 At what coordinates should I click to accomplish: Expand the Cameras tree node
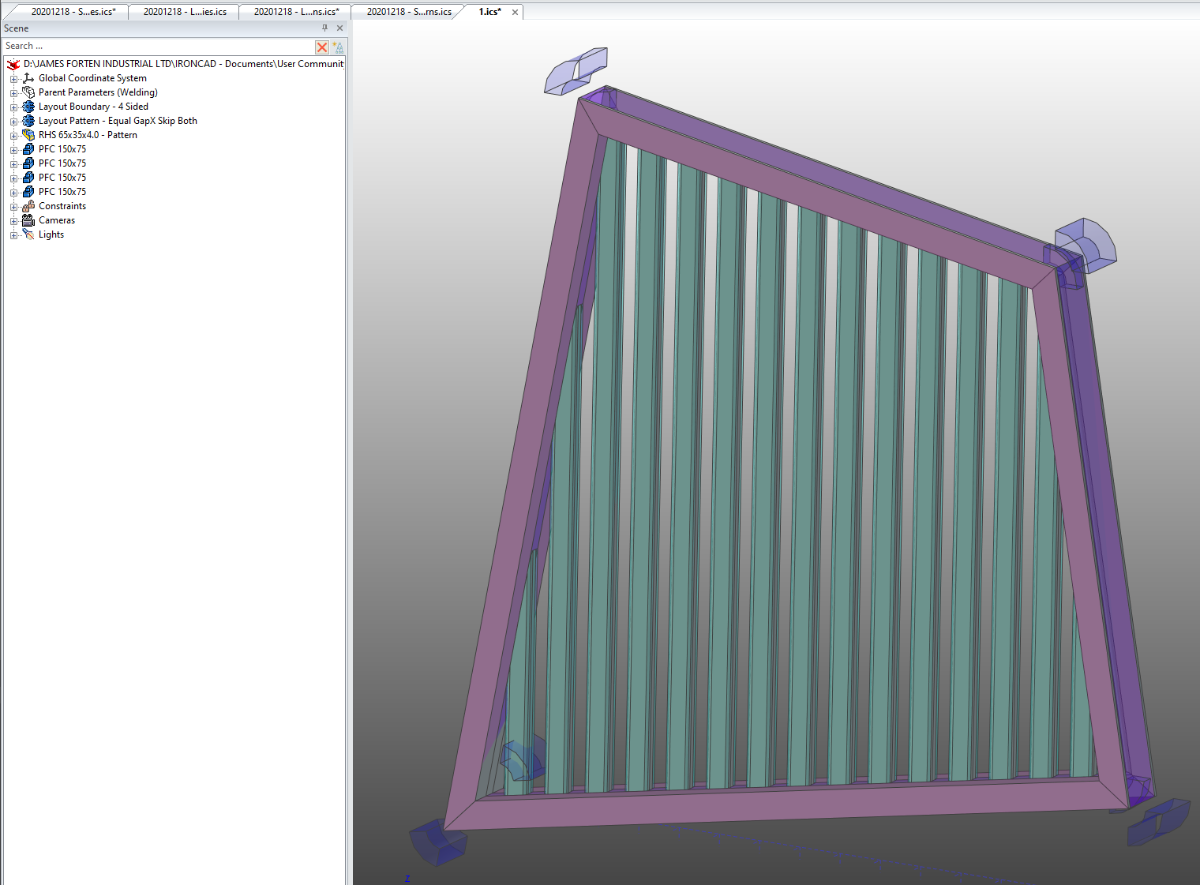pyautogui.click(x=14, y=220)
